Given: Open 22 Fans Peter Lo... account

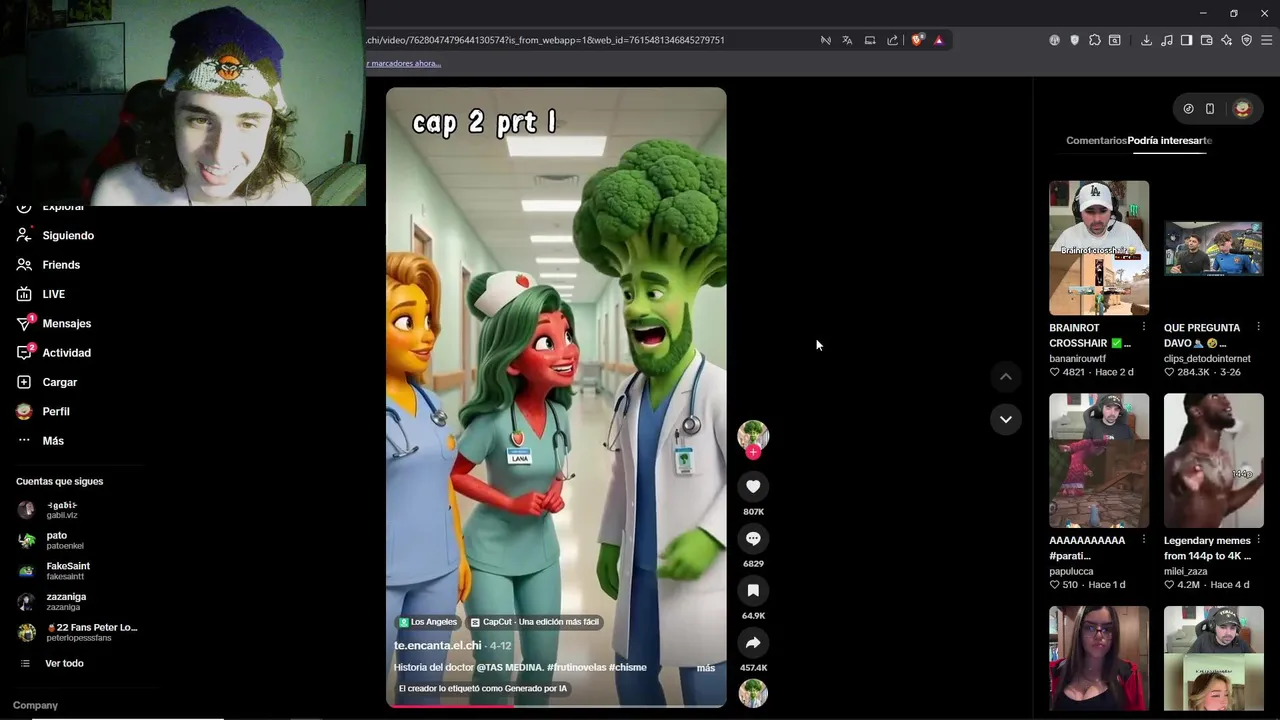Looking at the screenshot, I should 78,632.
